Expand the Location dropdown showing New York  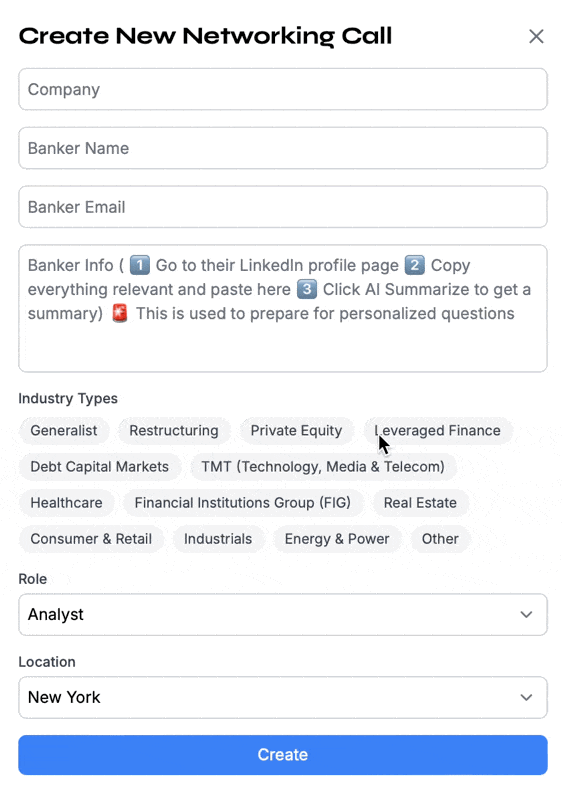(283, 697)
